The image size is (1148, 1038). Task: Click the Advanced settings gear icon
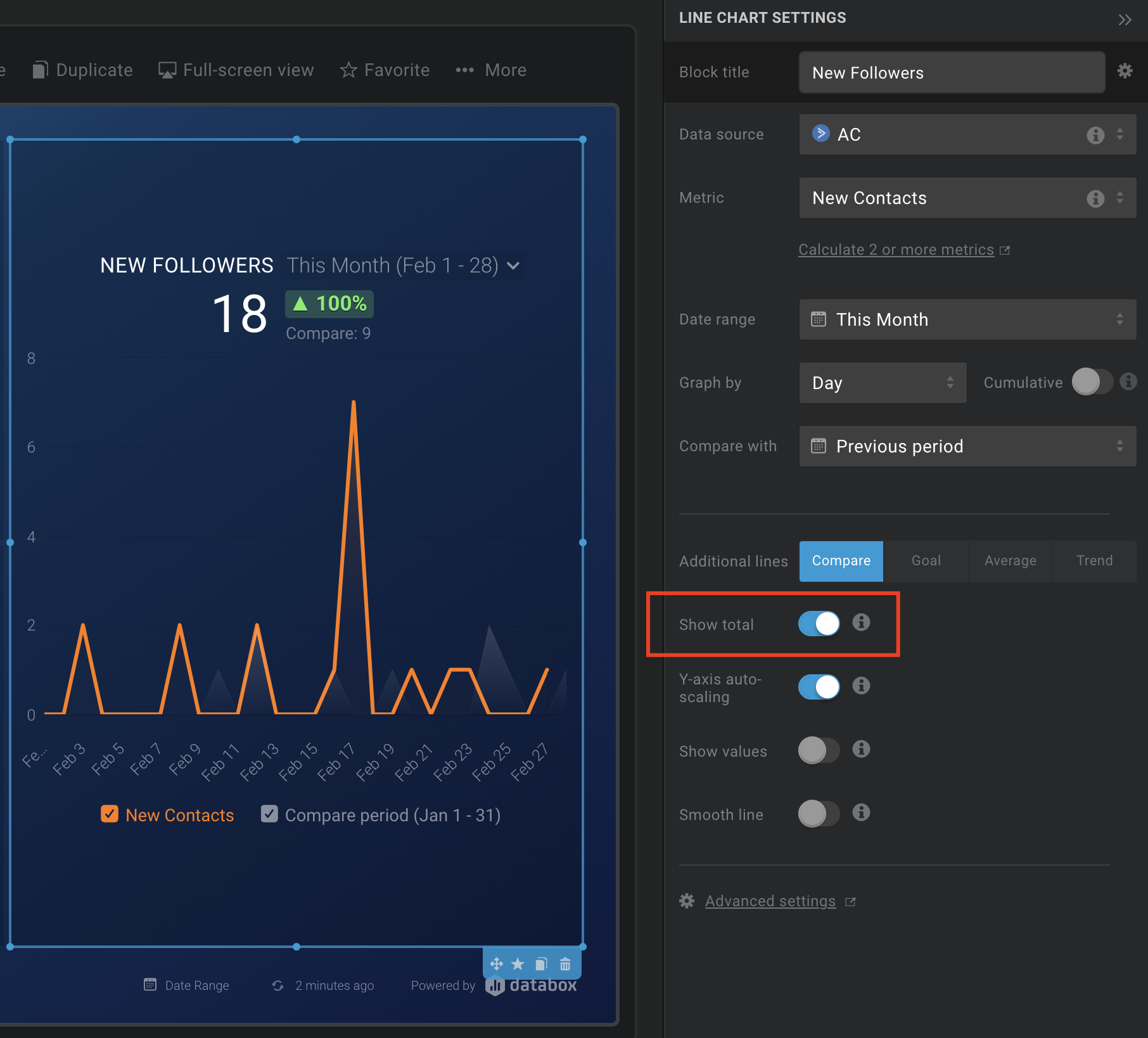(687, 901)
